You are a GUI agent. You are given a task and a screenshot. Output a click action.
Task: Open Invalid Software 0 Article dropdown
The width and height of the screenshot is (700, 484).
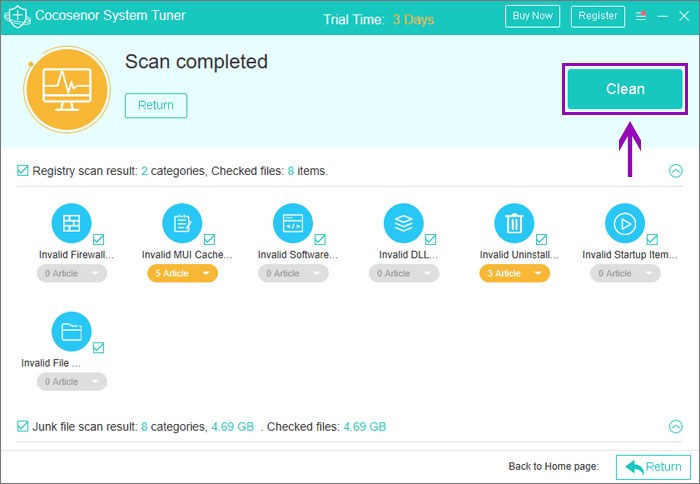coord(293,273)
